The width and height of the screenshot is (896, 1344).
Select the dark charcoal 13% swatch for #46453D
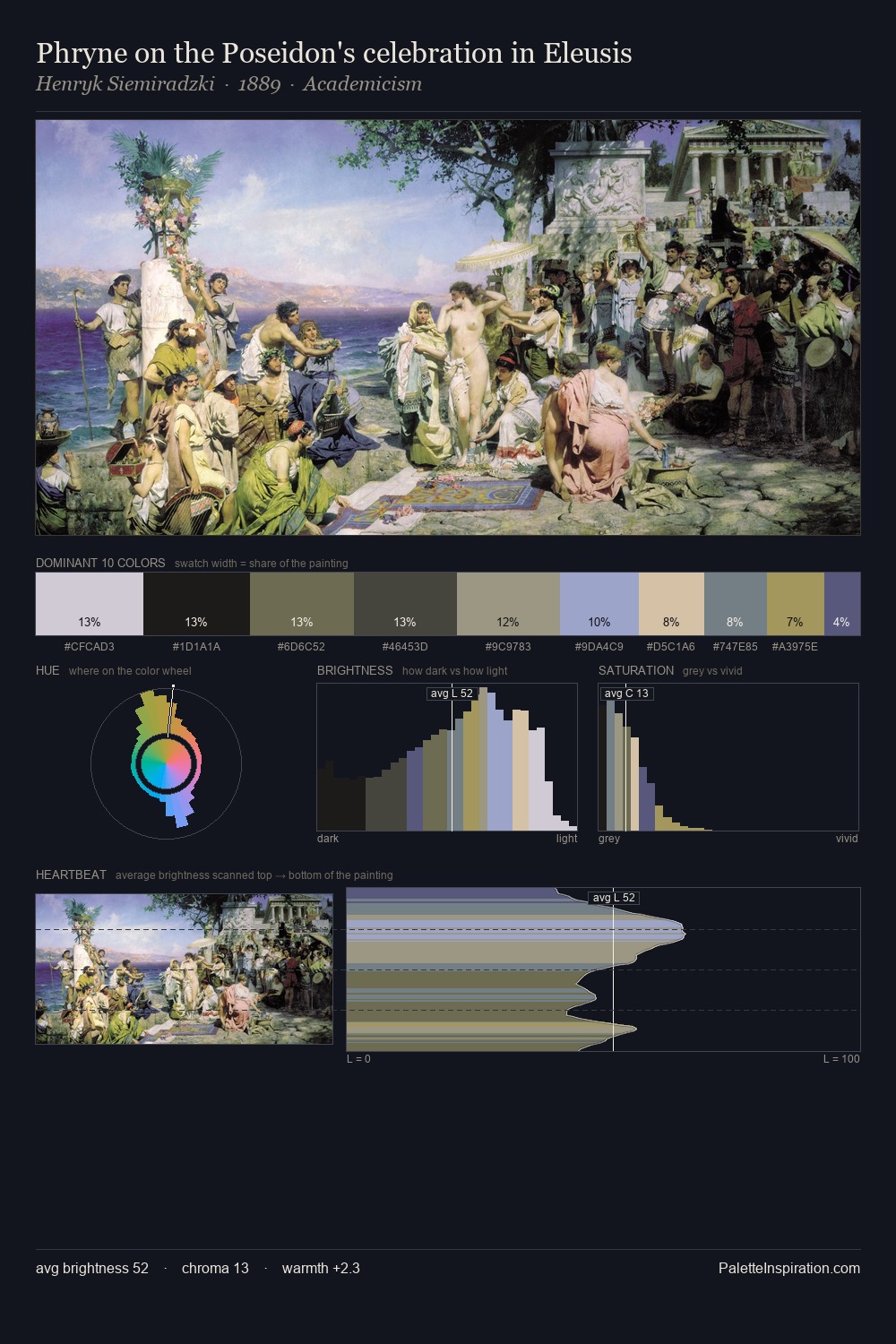405,604
